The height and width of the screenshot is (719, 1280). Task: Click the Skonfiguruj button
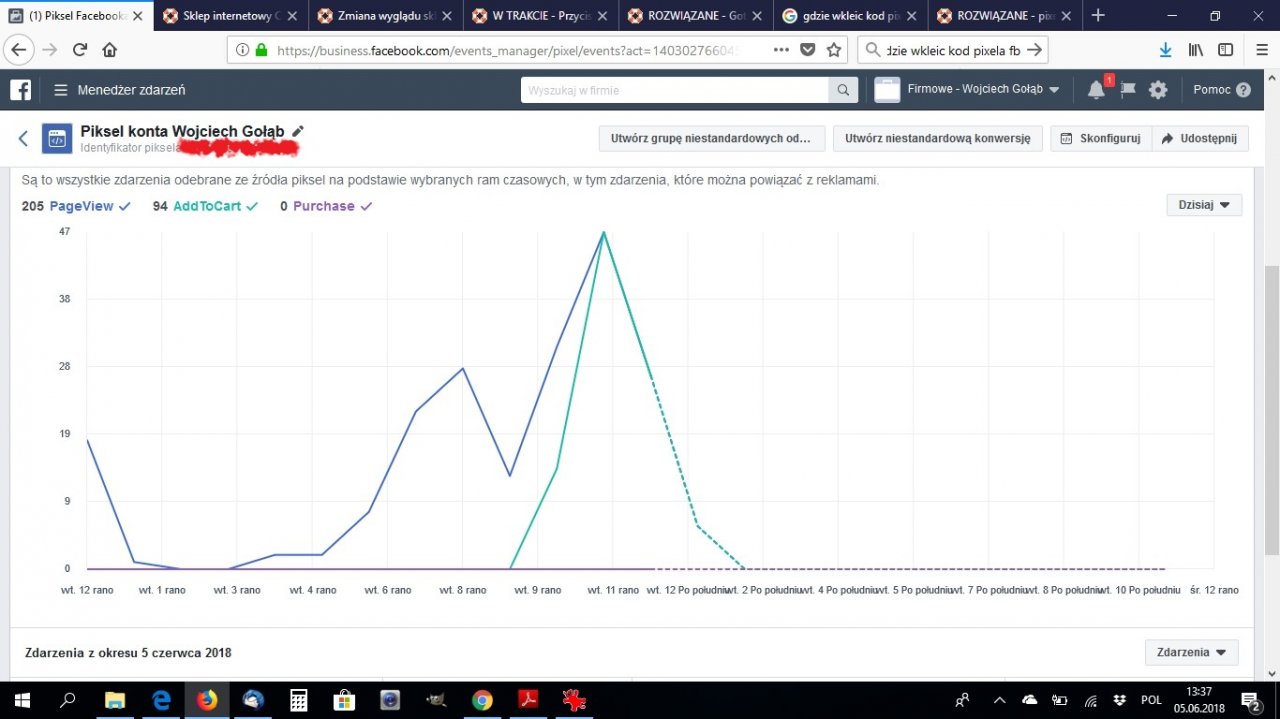coord(1101,139)
